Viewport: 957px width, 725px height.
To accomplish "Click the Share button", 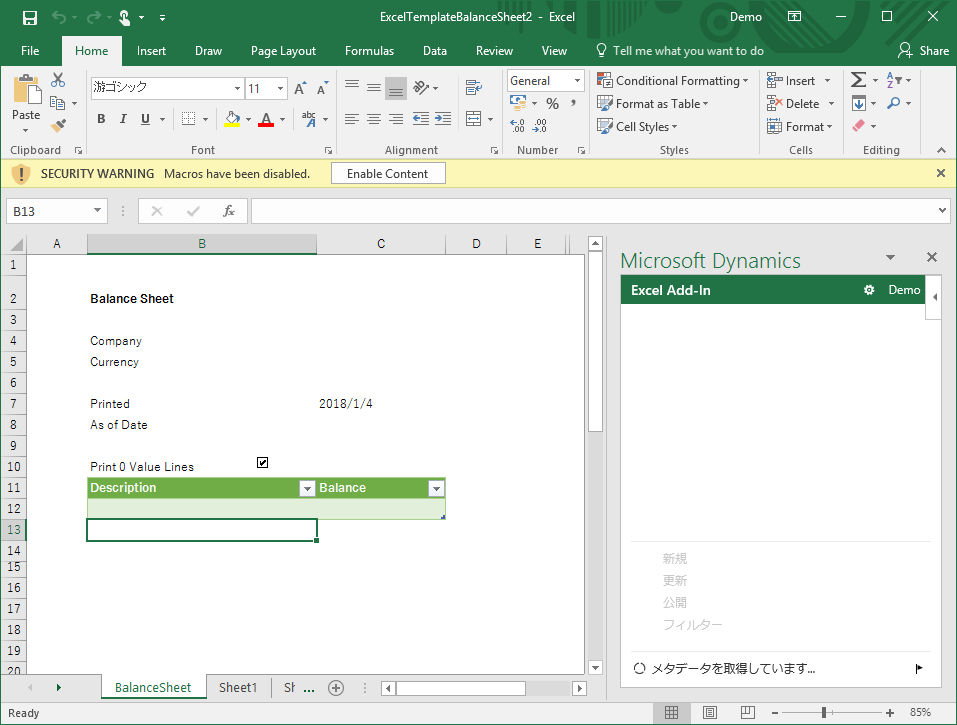I will [923, 51].
